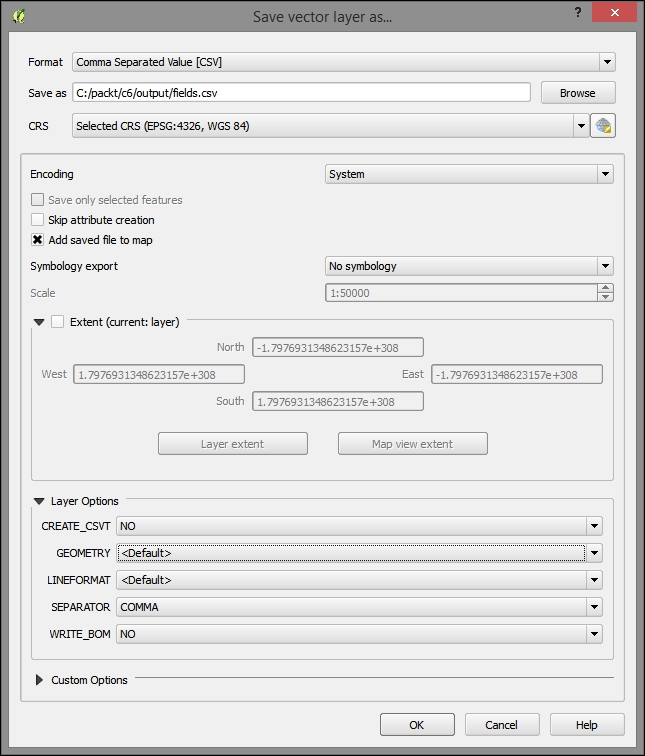This screenshot has width=645, height=756.
Task: Open the LINEFORMAT dropdown
Action: coord(359,580)
